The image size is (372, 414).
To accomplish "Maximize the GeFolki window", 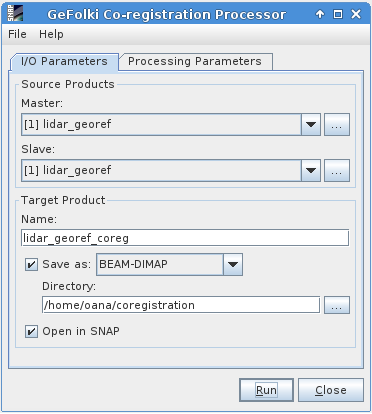I will [x=338, y=14].
